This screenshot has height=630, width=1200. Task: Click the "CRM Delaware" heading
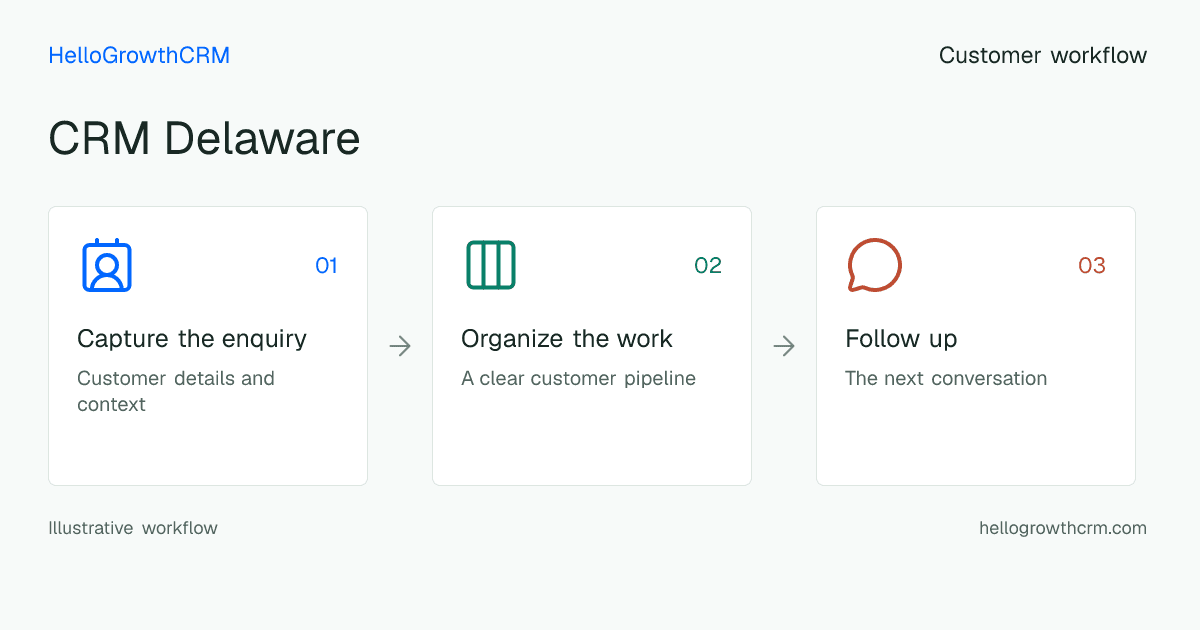[204, 138]
